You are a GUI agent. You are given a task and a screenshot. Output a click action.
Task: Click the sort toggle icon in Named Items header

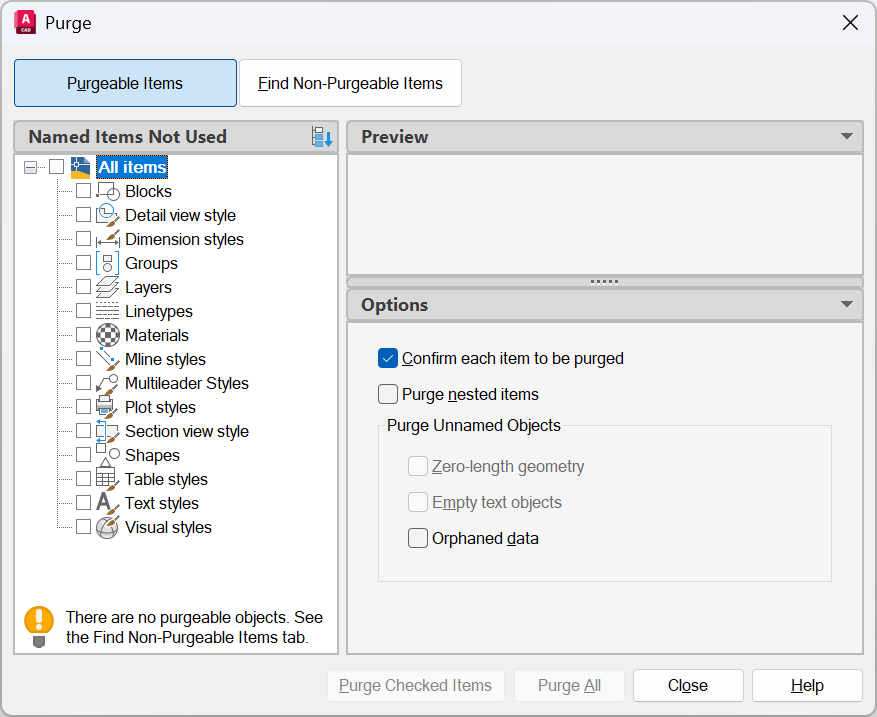click(x=321, y=137)
